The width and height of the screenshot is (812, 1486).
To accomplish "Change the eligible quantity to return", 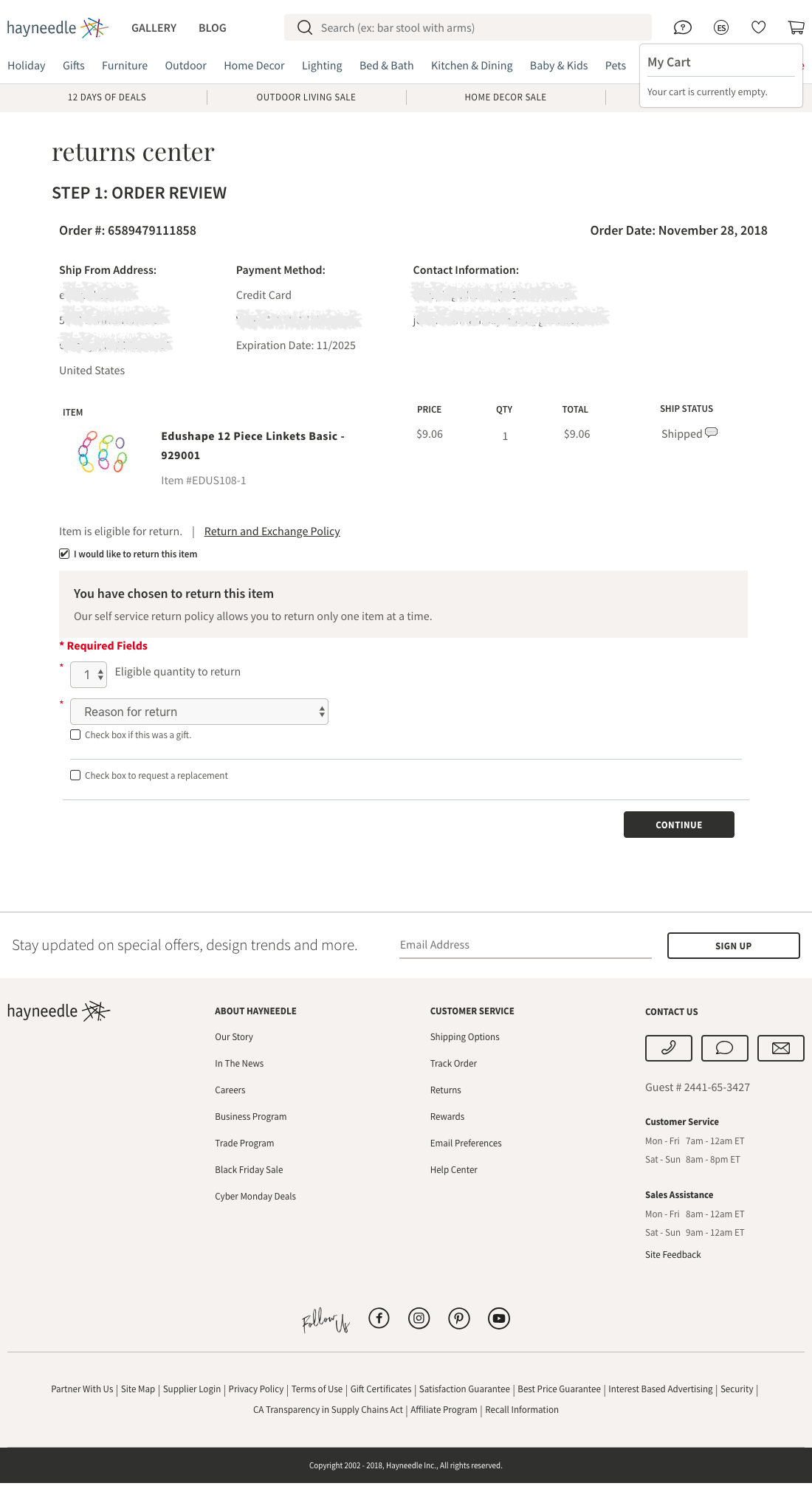I will coord(88,674).
